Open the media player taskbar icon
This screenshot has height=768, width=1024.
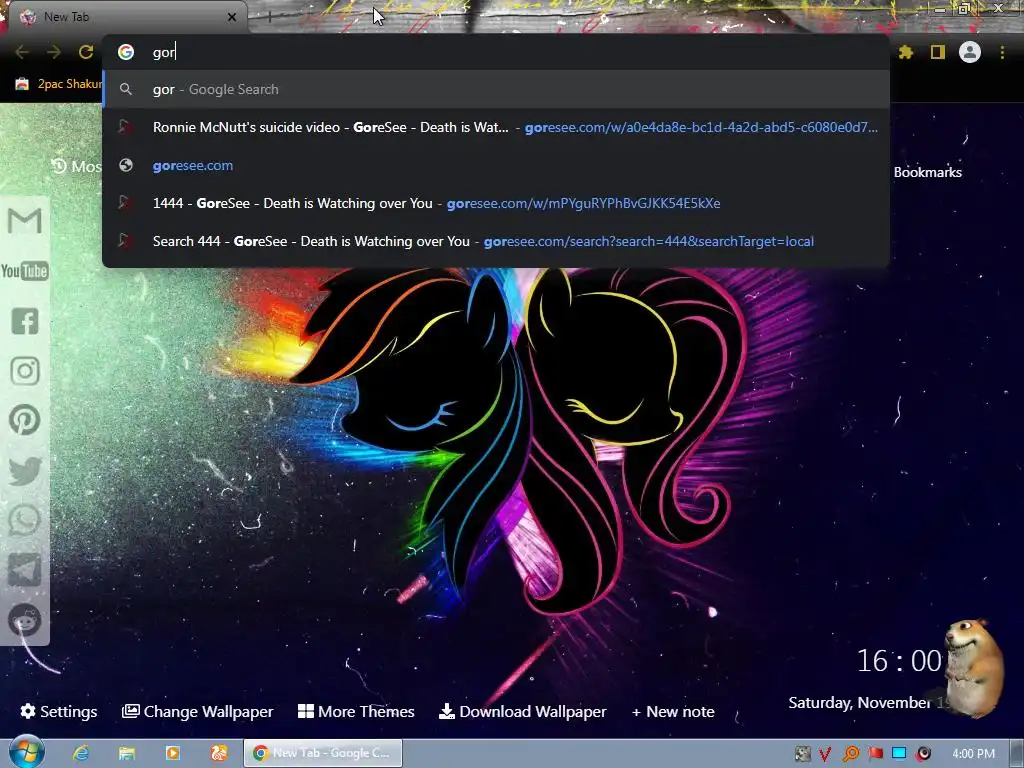pos(172,753)
